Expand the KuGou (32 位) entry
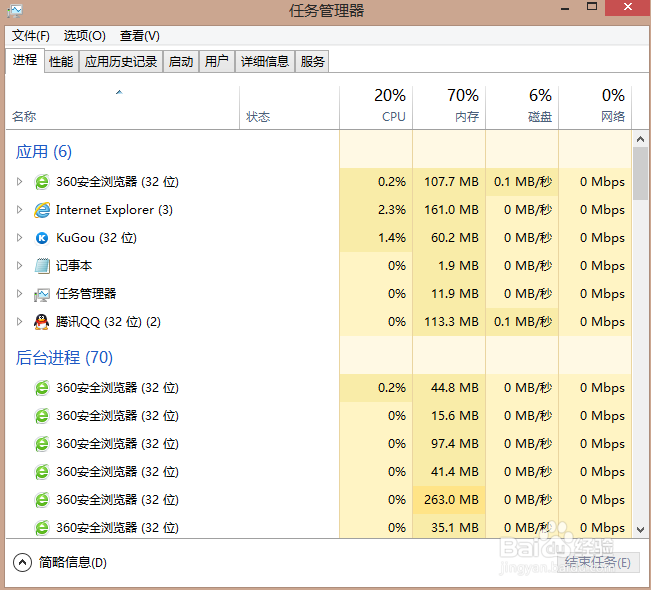Image resolution: width=651 pixels, height=590 pixels. click(19, 237)
